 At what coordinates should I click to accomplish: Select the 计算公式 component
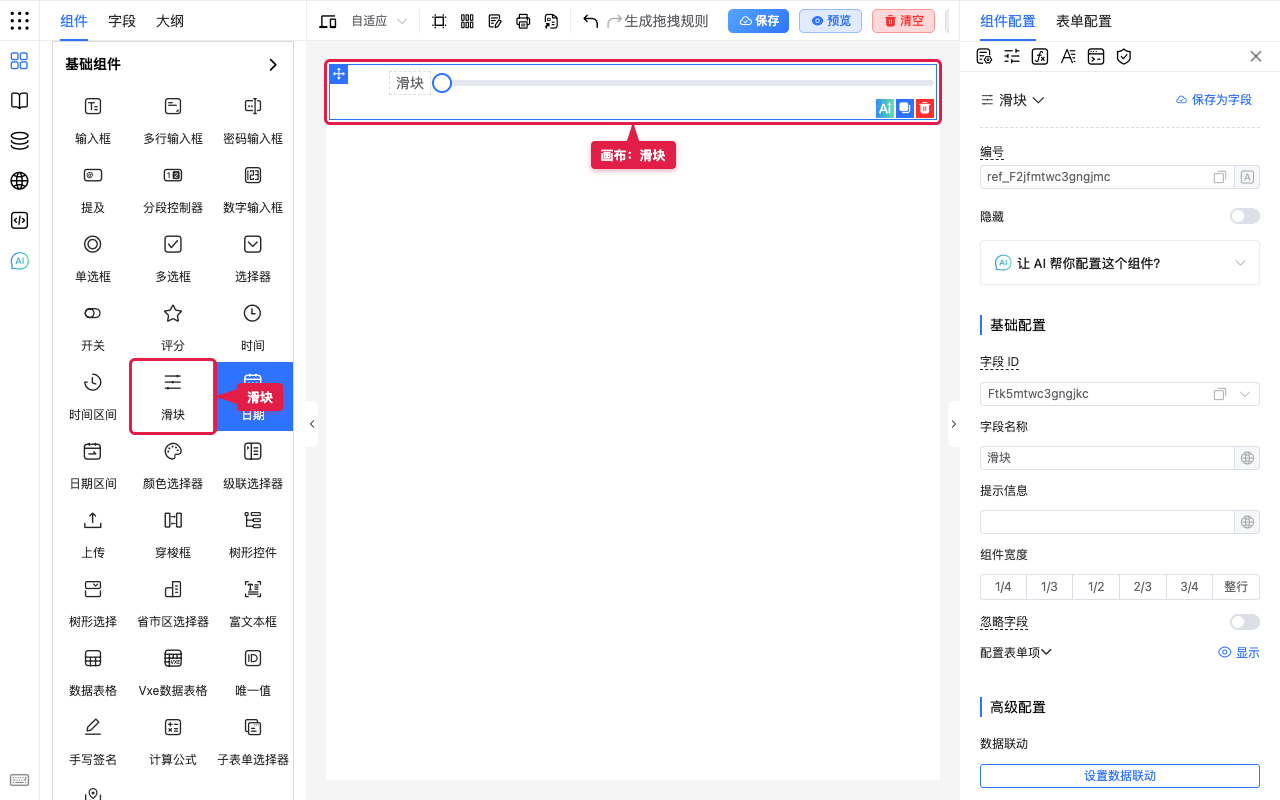tap(173, 742)
